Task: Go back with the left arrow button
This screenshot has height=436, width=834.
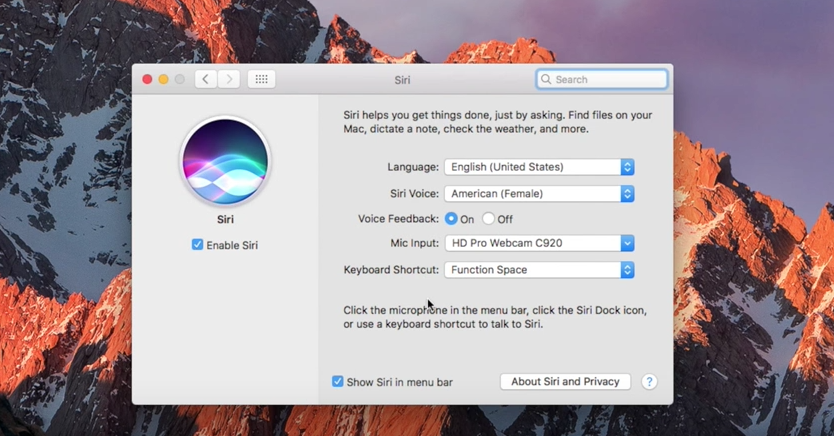Action: tap(206, 79)
